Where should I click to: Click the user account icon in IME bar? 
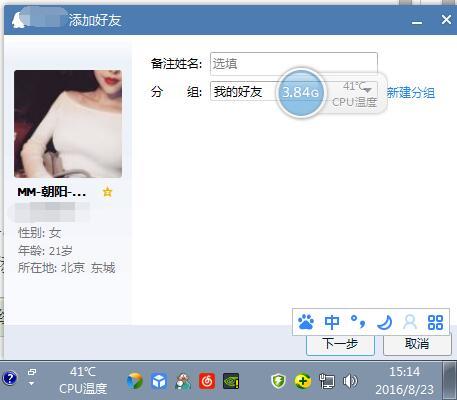tap(410, 322)
